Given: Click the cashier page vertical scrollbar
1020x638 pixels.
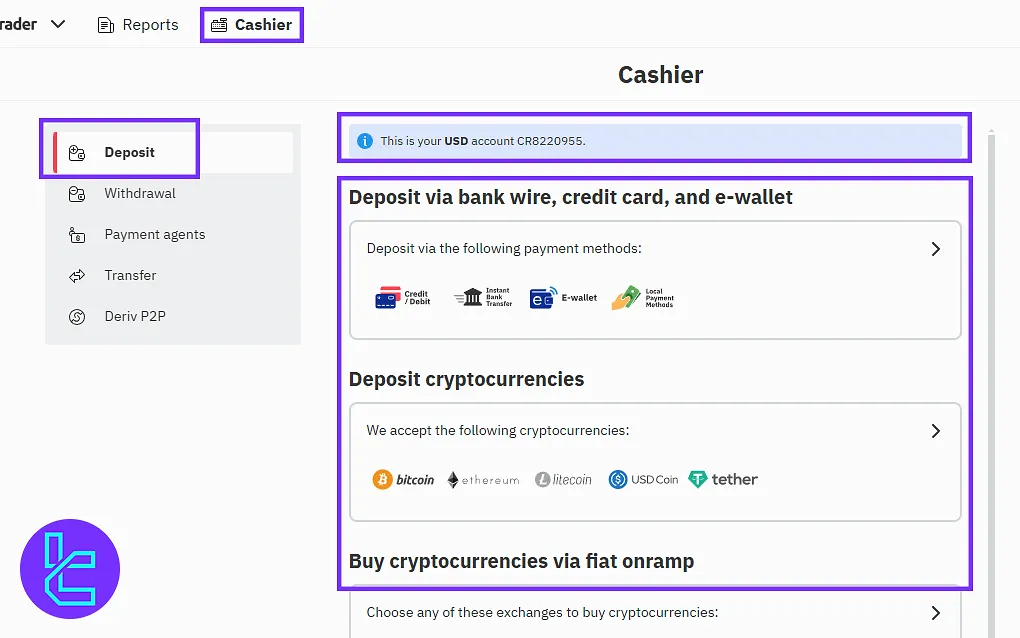Looking at the screenshot, I should 991,384.
